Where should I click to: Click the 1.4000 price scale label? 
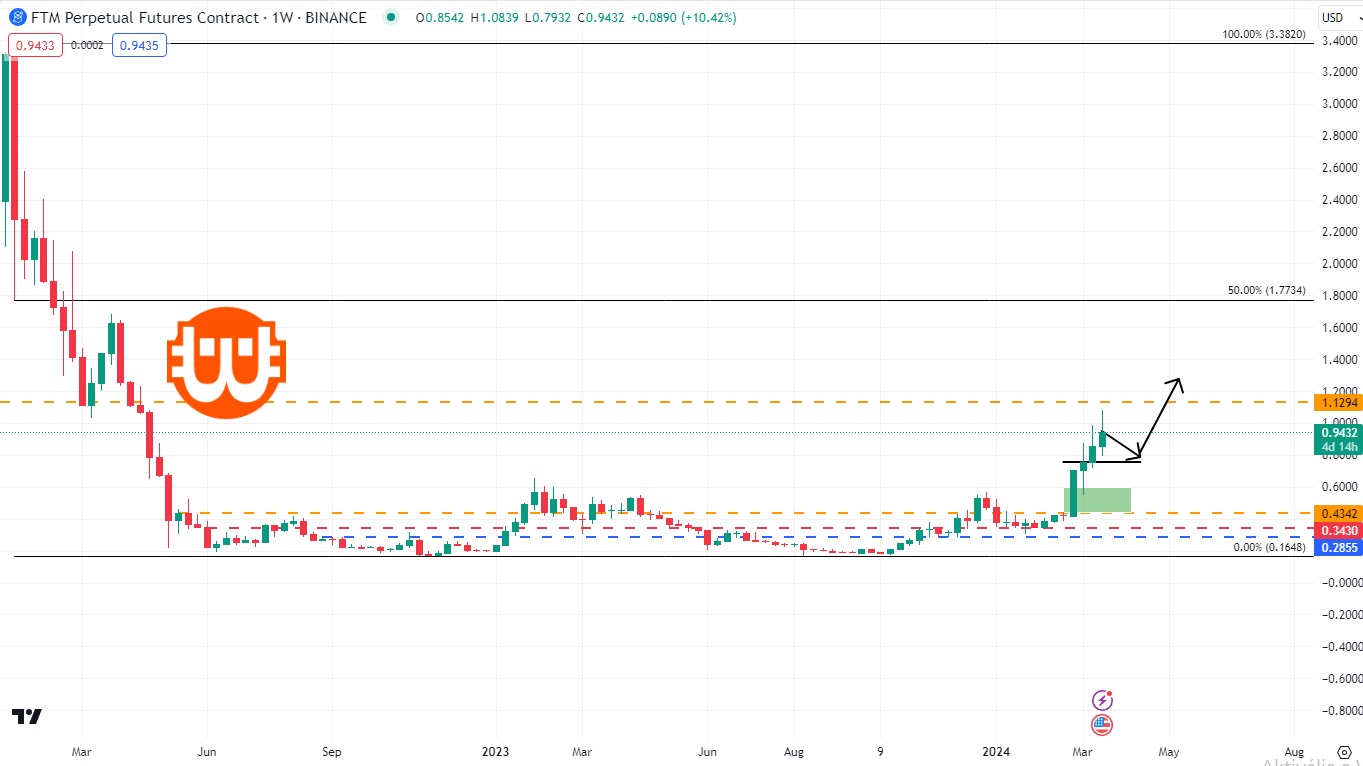pyautogui.click(x=1340, y=360)
